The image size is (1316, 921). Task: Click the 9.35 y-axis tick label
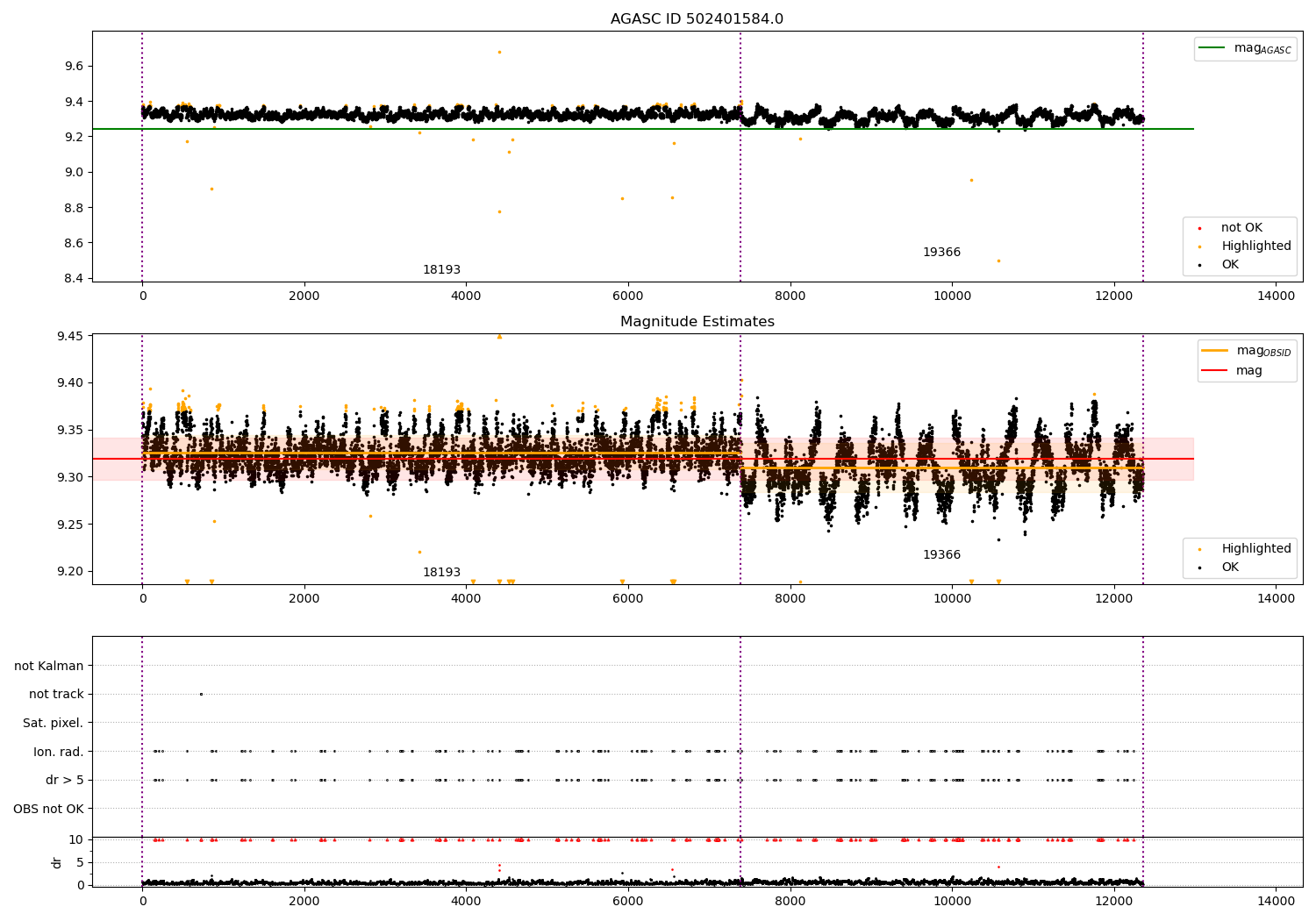(69, 430)
